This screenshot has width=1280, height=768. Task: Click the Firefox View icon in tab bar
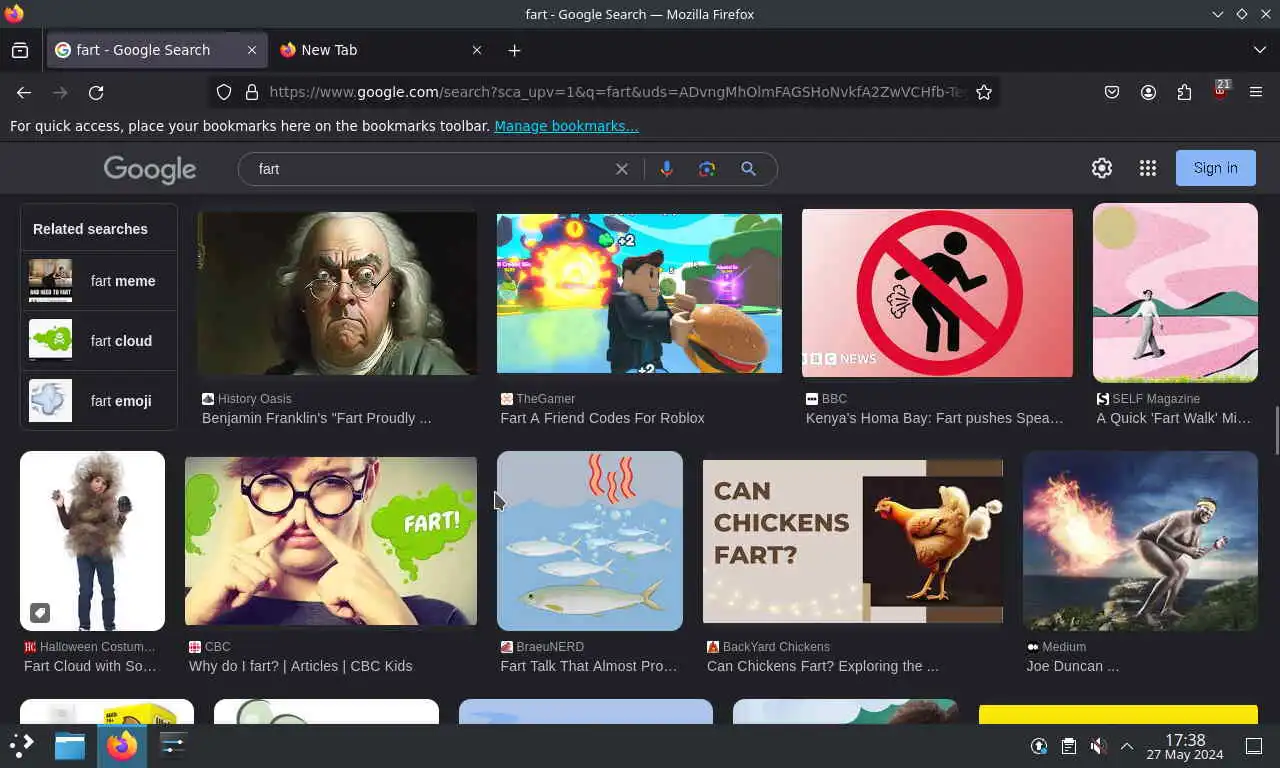coord(20,50)
